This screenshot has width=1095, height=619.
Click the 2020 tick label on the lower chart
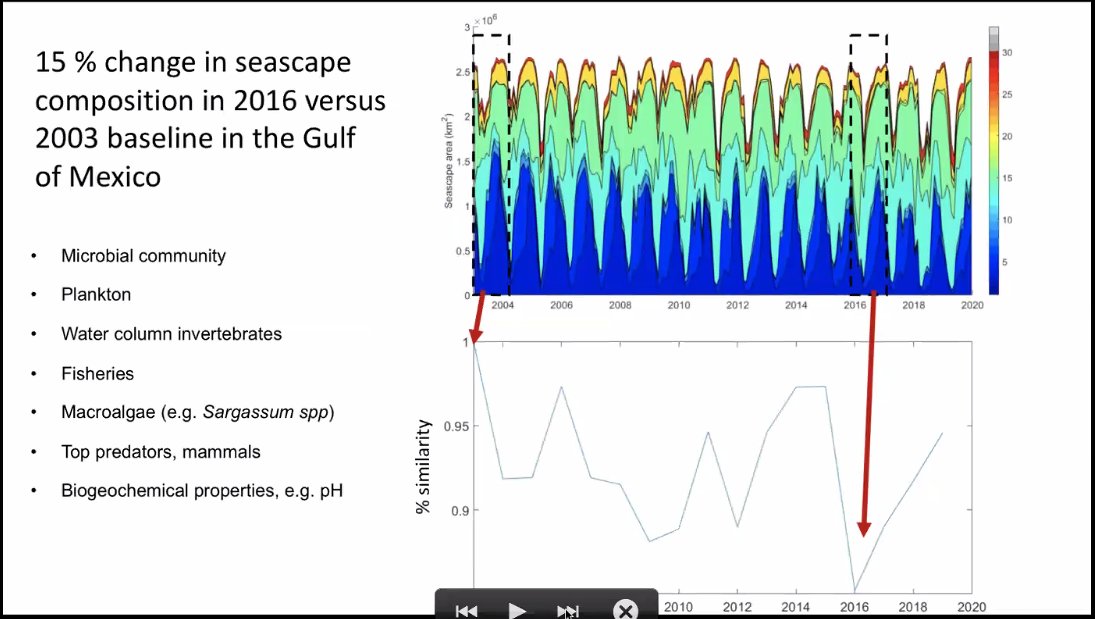point(969,607)
